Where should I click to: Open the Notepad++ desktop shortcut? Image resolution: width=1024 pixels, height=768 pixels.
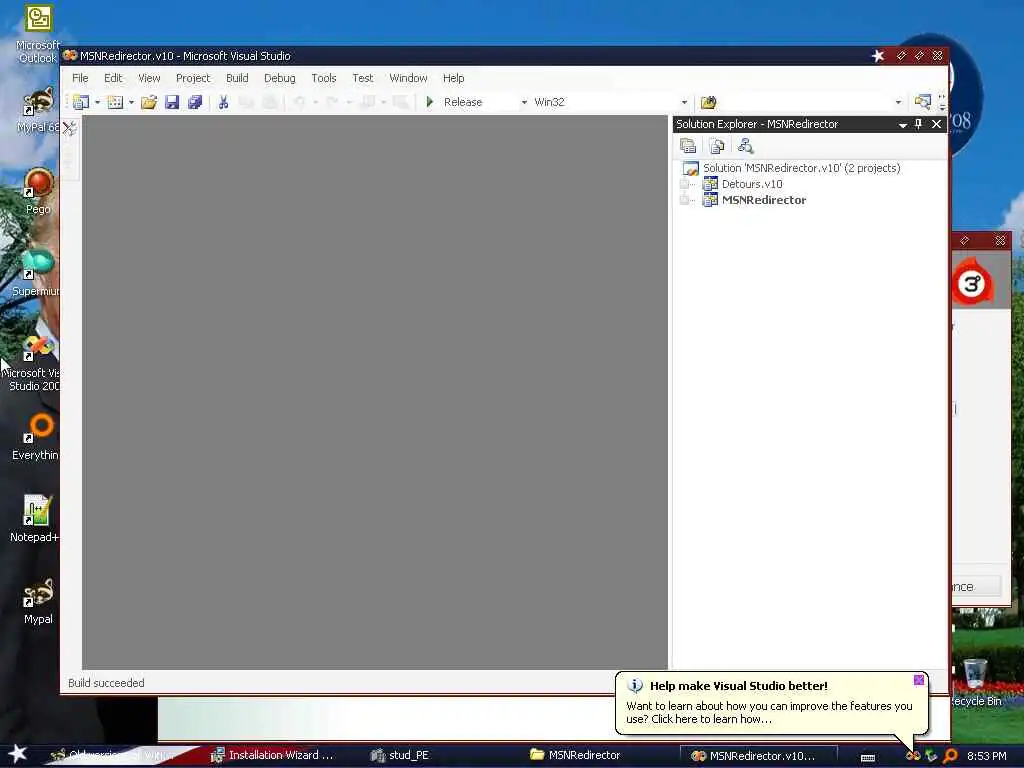pos(35,519)
